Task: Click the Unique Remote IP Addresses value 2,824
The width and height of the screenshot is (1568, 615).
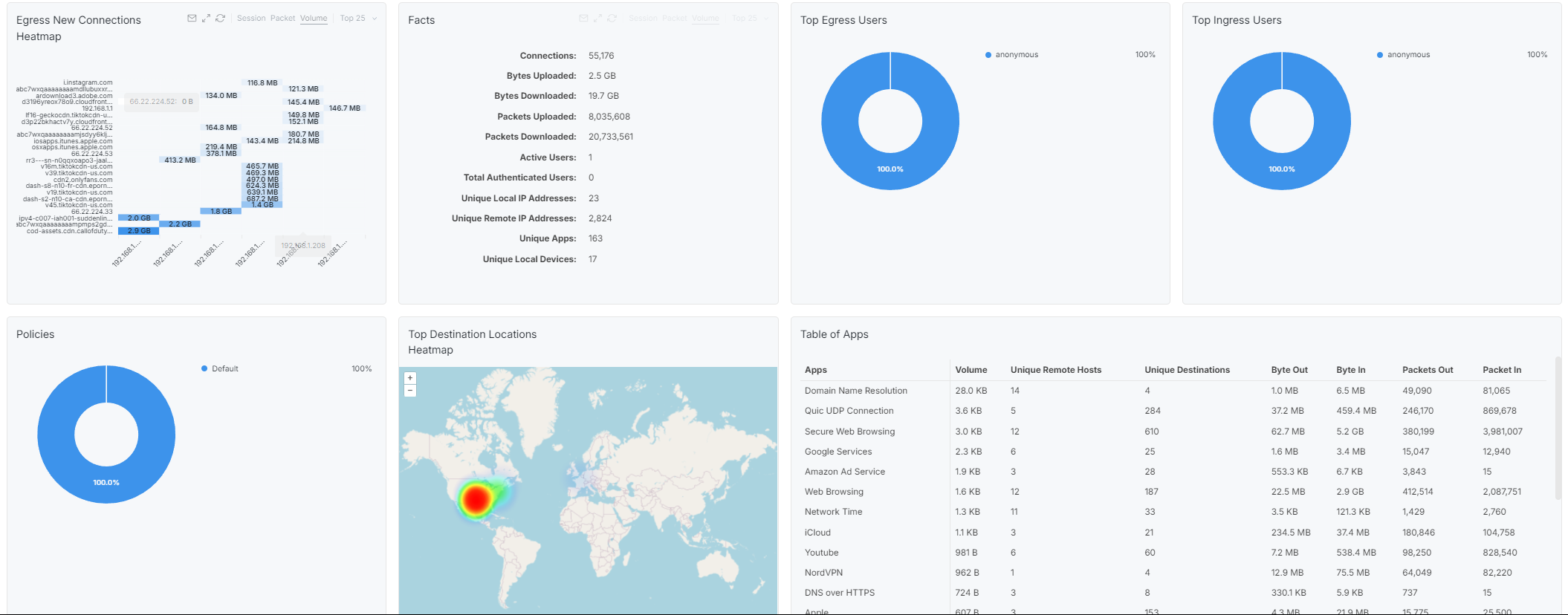Action: click(x=600, y=218)
